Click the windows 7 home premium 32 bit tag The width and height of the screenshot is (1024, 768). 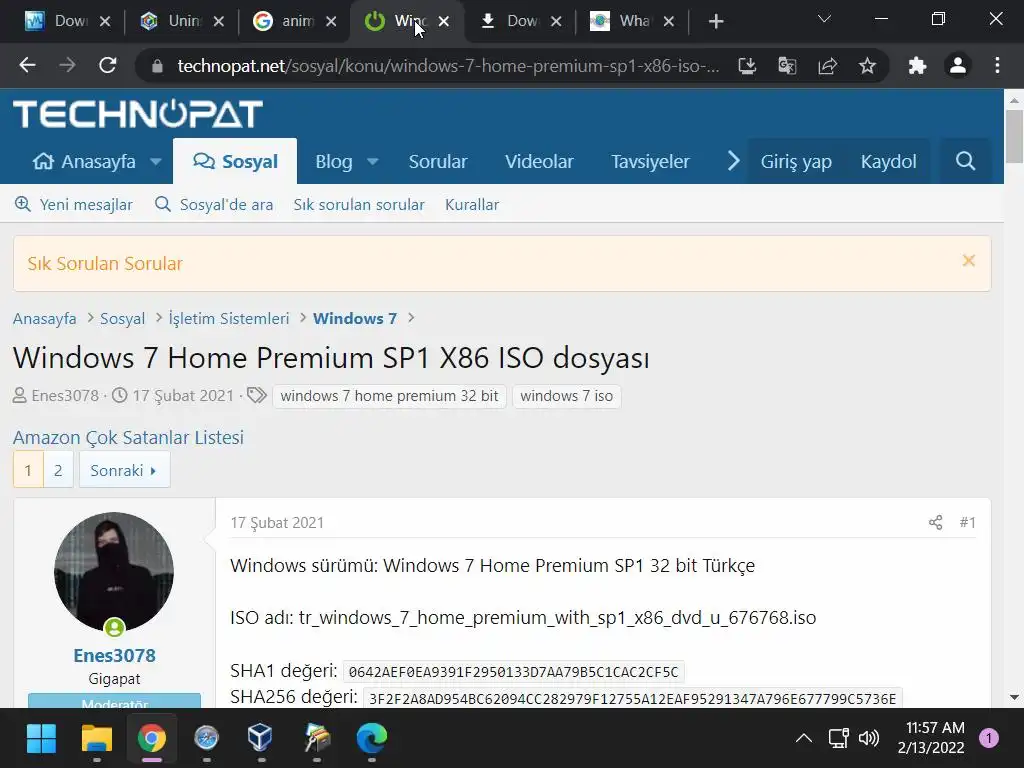(389, 396)
